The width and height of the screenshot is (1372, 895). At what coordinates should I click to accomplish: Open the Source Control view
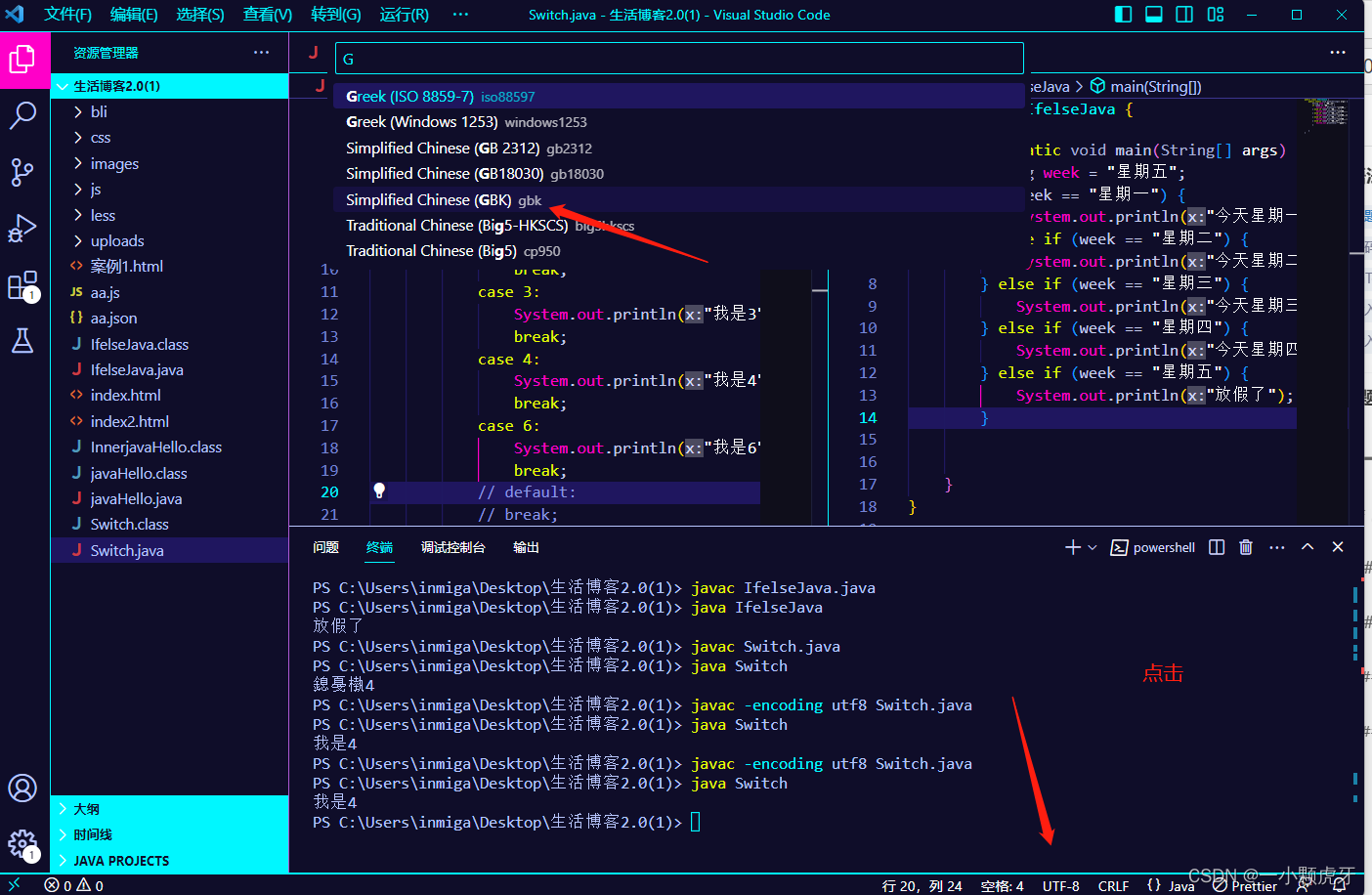(x=22, y=172)
